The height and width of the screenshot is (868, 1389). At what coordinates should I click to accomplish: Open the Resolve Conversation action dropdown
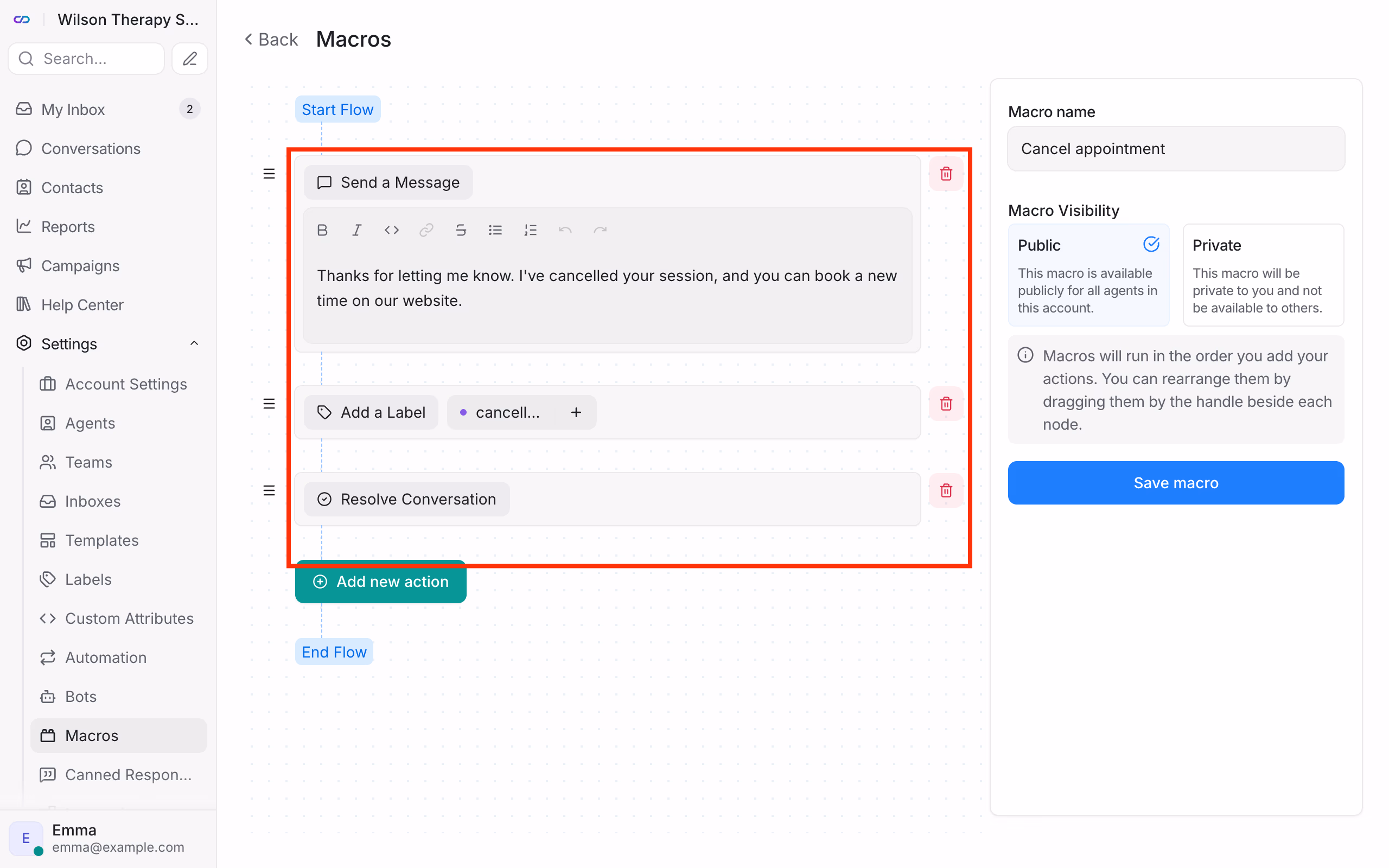(x=406, y=499)
